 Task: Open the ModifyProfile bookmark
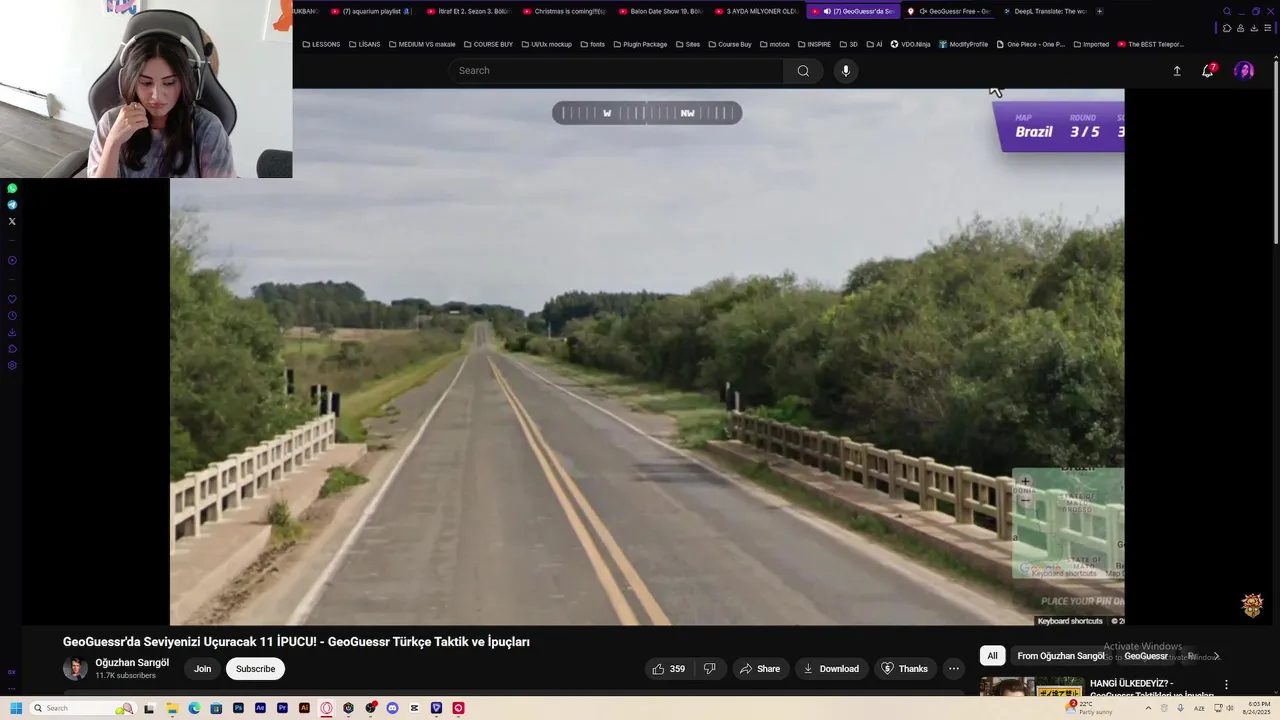click(963, 44)
